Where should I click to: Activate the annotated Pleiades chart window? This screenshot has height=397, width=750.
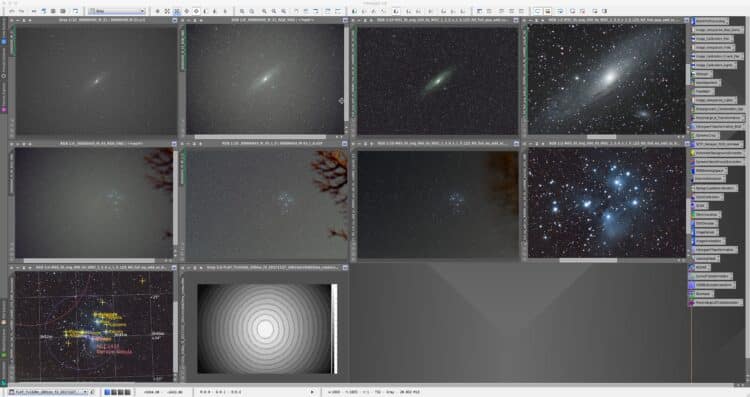point(94,326)
